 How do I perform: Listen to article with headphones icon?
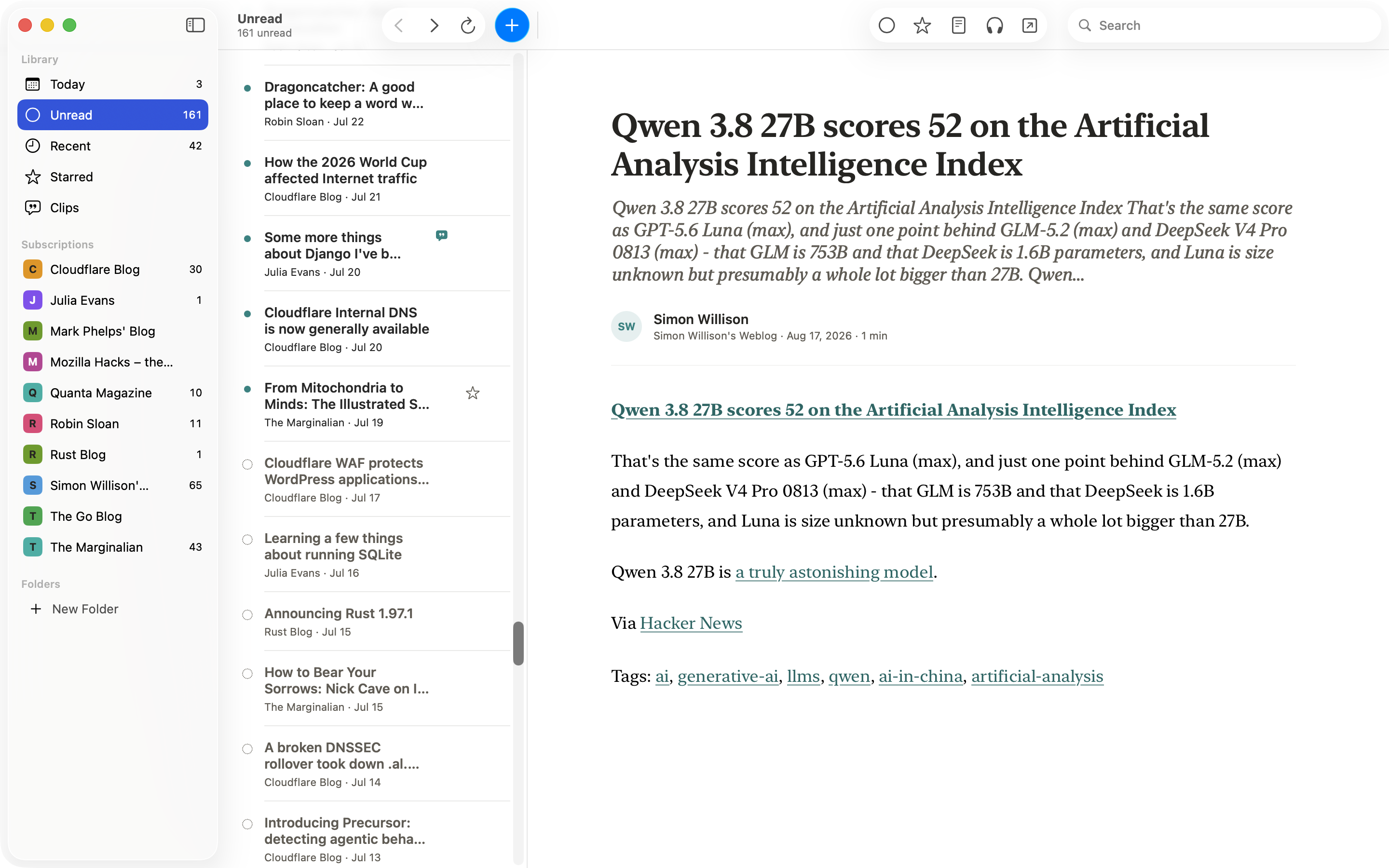(994, 25)
